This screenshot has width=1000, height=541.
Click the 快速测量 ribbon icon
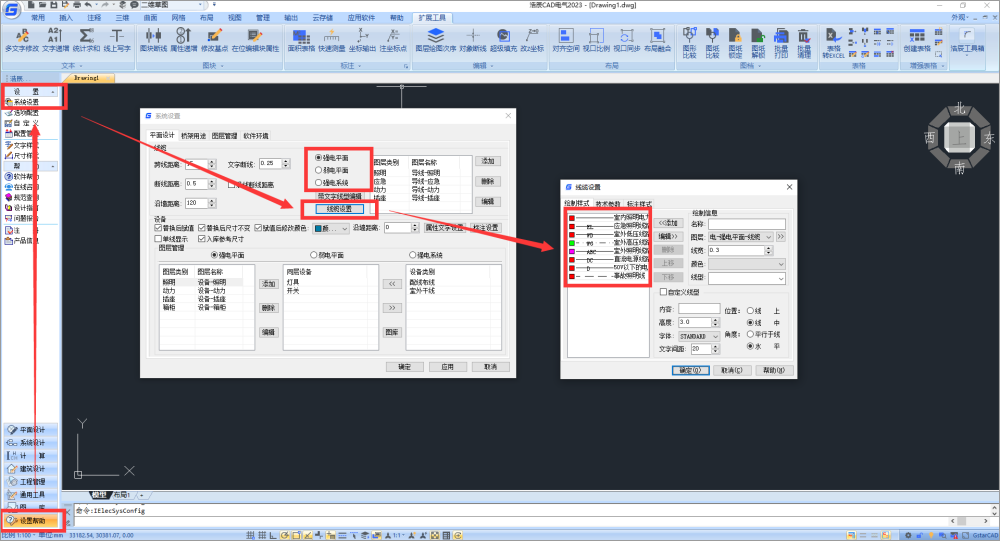point(332,39)
